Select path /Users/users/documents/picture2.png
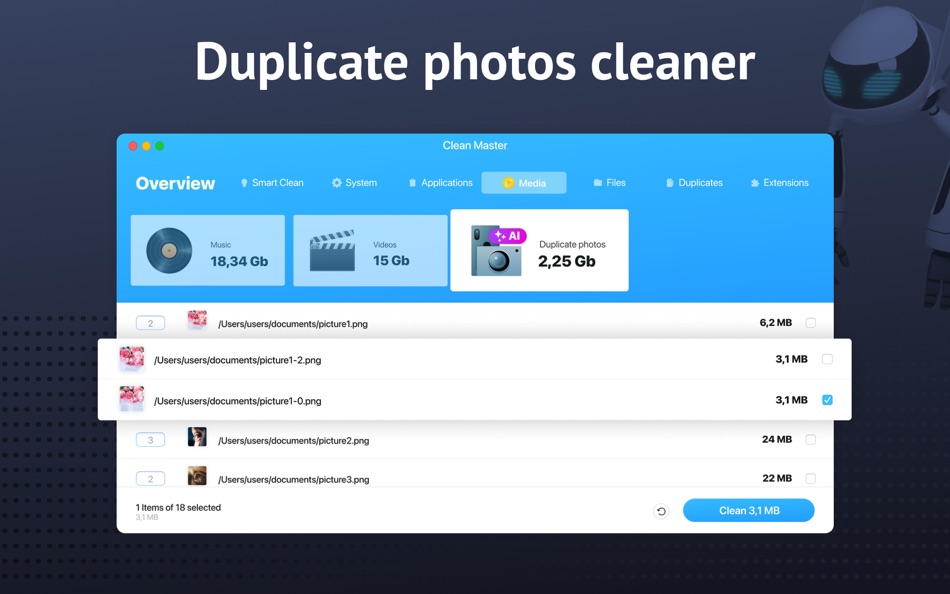 [293, 441]
